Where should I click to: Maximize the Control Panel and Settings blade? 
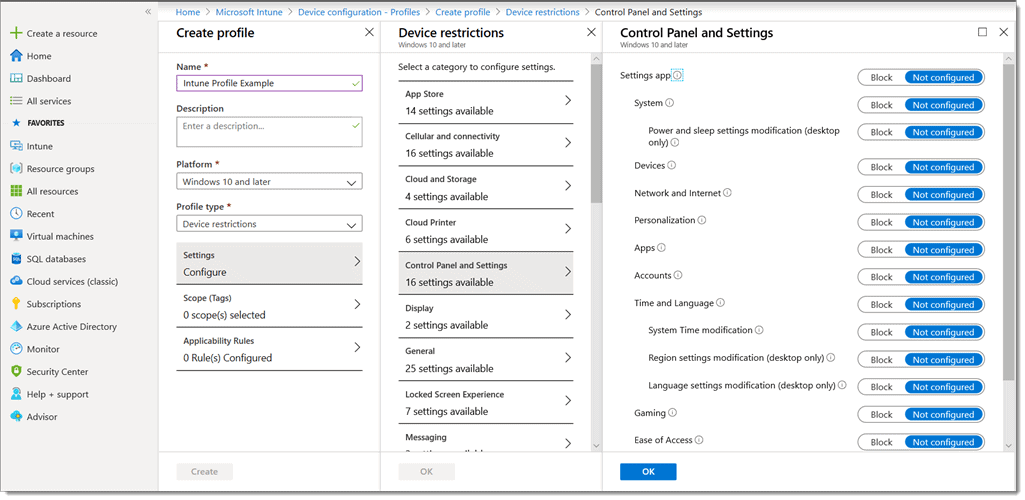(x=983, y=32)
